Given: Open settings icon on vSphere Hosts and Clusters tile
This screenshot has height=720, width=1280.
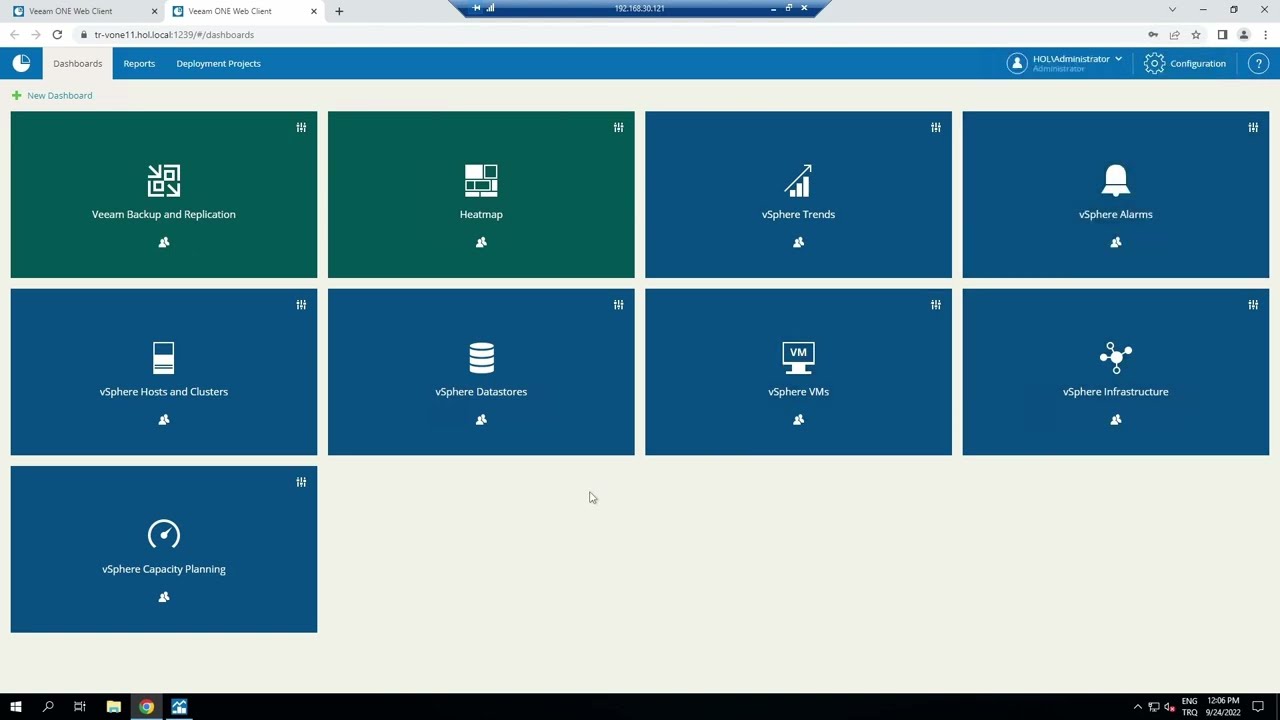Looking at the screenshot, I should 301,304.
